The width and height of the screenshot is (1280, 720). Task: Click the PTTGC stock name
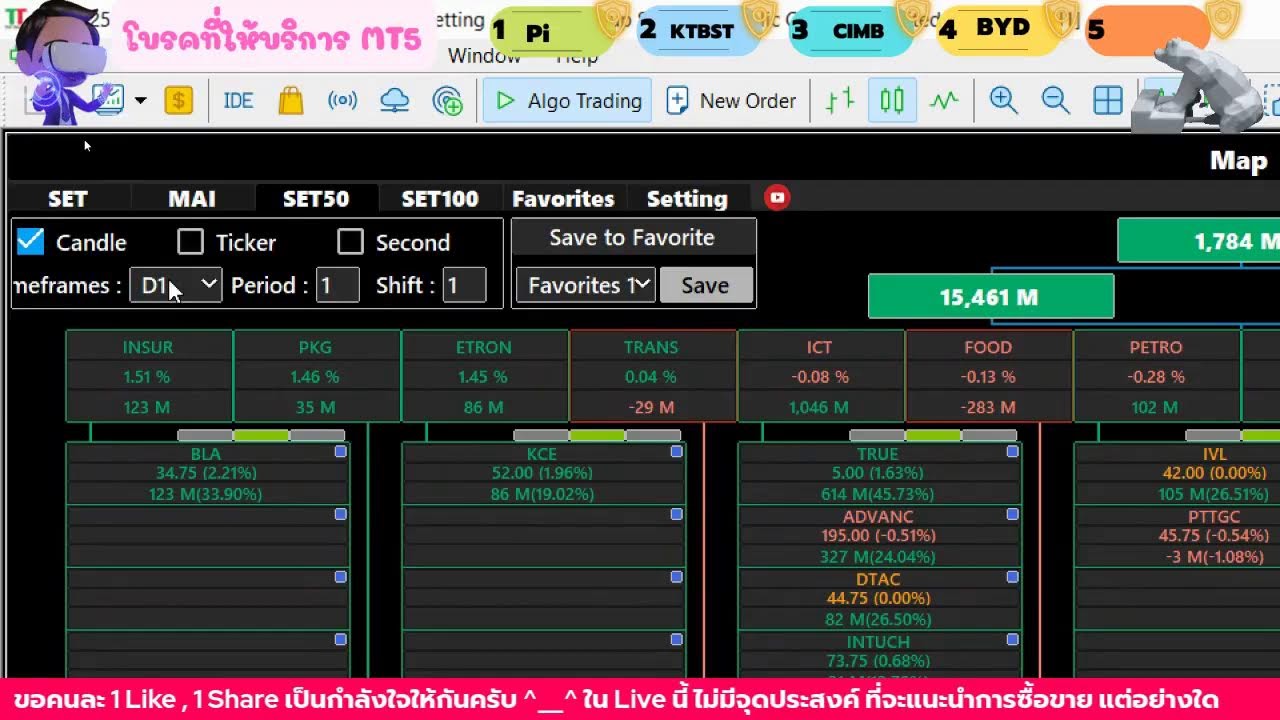1214,517
